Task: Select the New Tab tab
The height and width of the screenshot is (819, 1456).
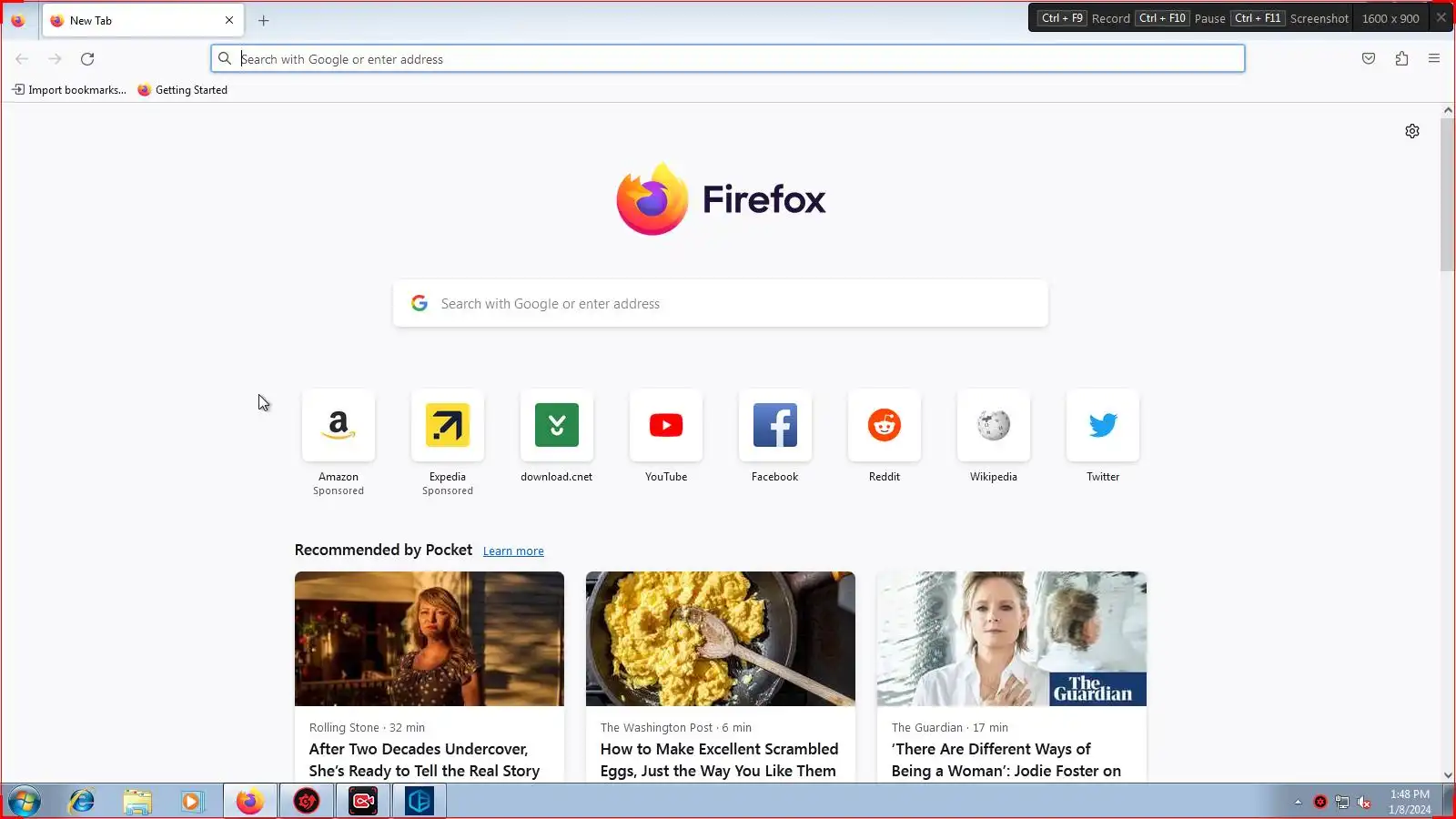Action: point(143,20)
